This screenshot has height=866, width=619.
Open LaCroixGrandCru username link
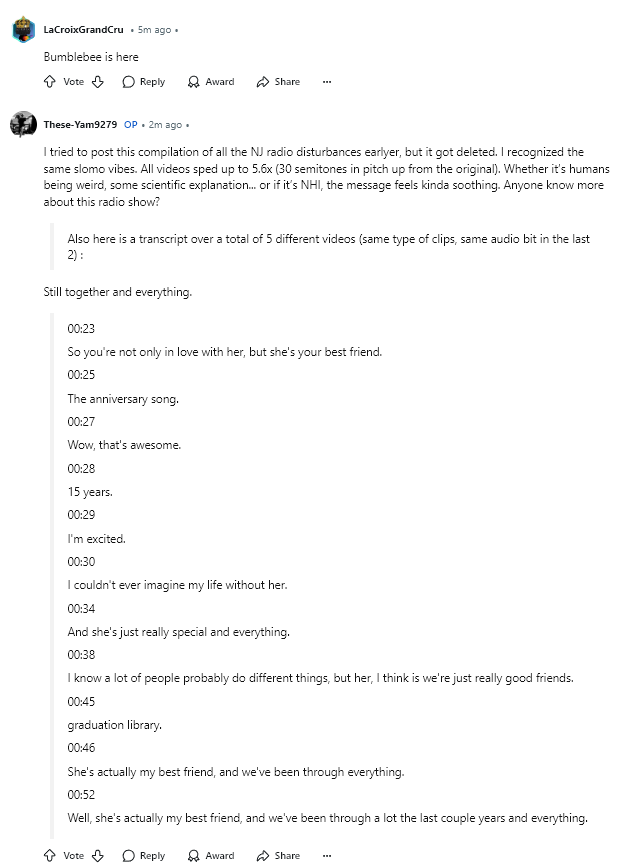(83, 30)
